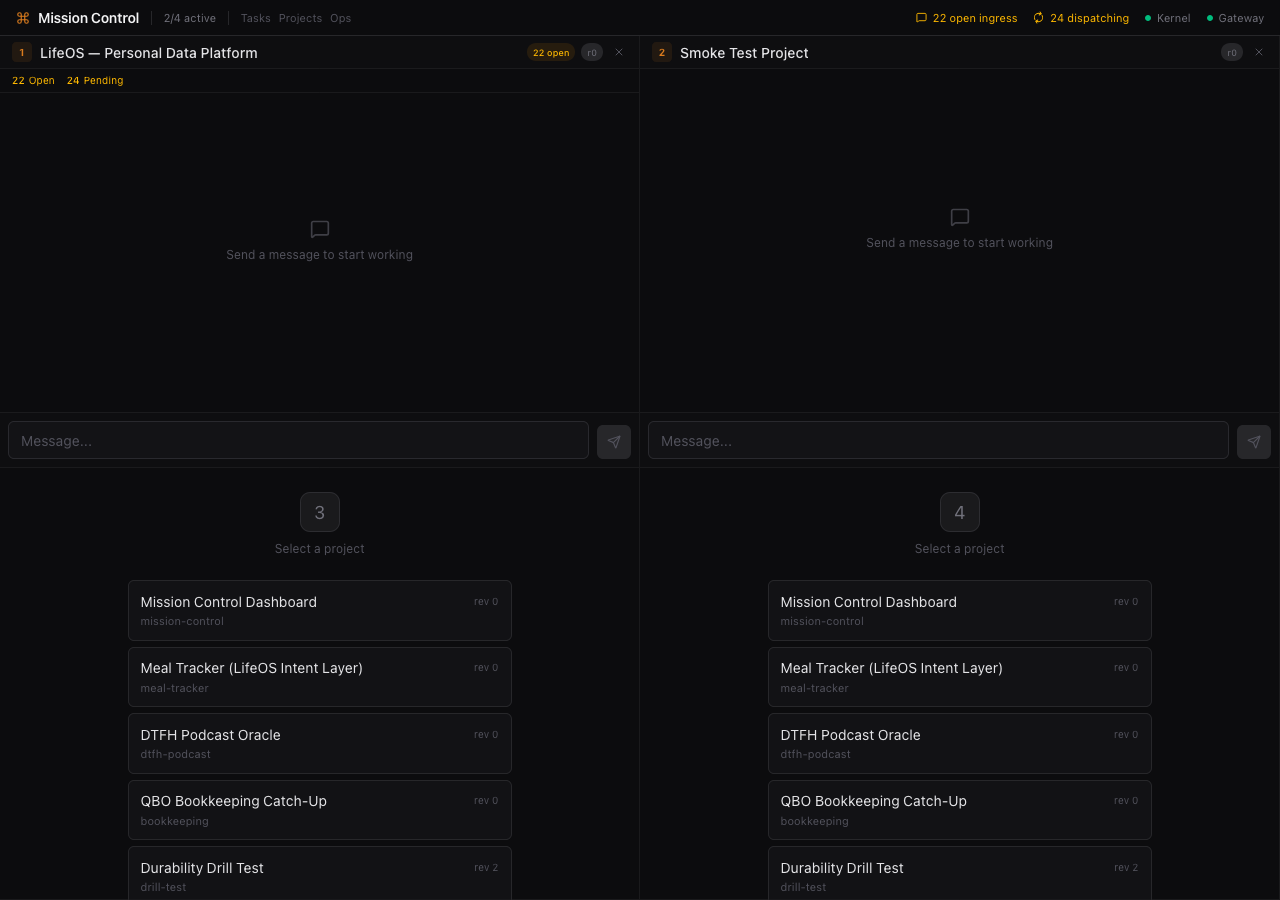
Task: Click the dispatching refresh icon
Action: coord(1038,18)
